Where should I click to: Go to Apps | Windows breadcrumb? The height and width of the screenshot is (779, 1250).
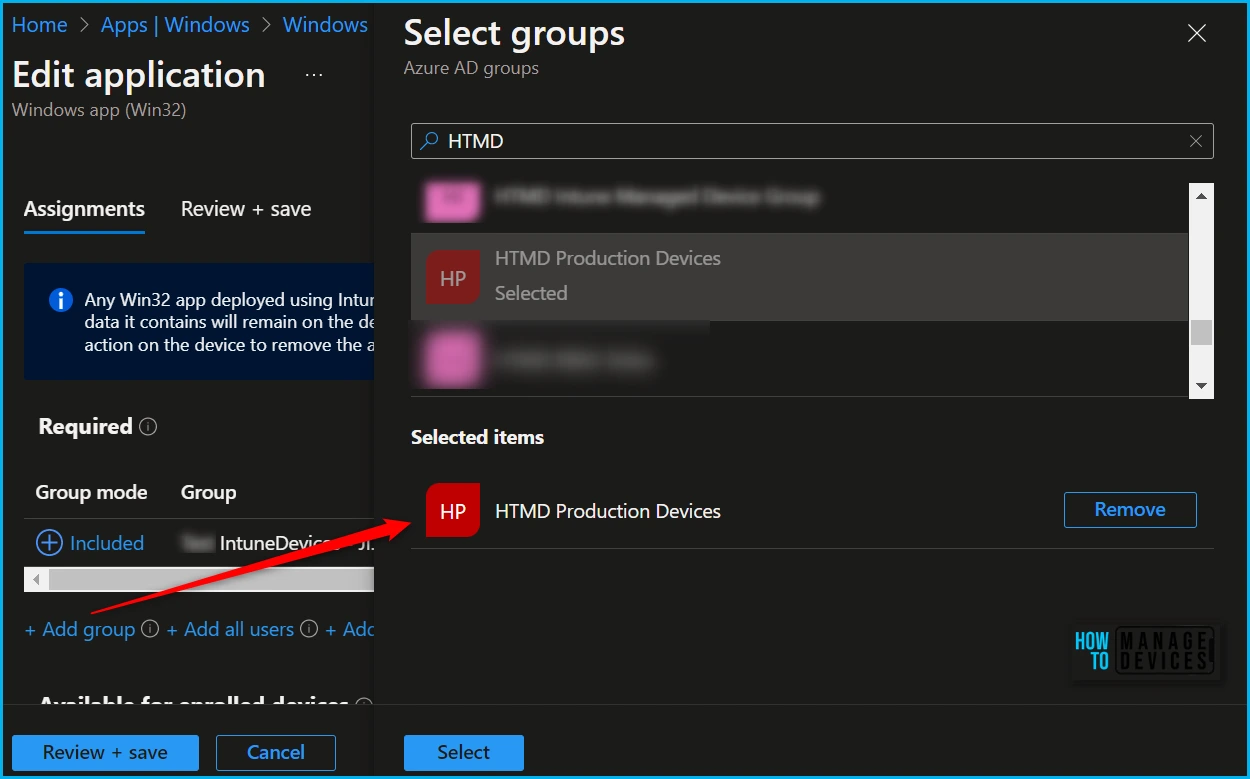pyautogui.click(x=175, y=25)
